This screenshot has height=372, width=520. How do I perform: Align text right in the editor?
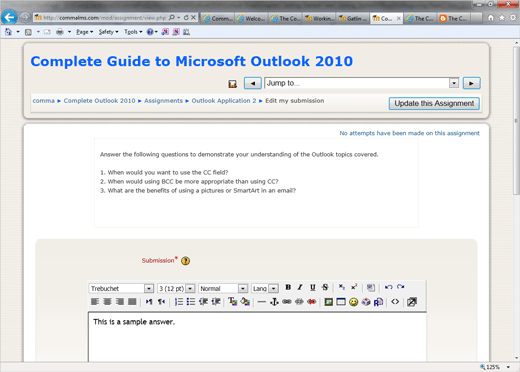point(120,302)
